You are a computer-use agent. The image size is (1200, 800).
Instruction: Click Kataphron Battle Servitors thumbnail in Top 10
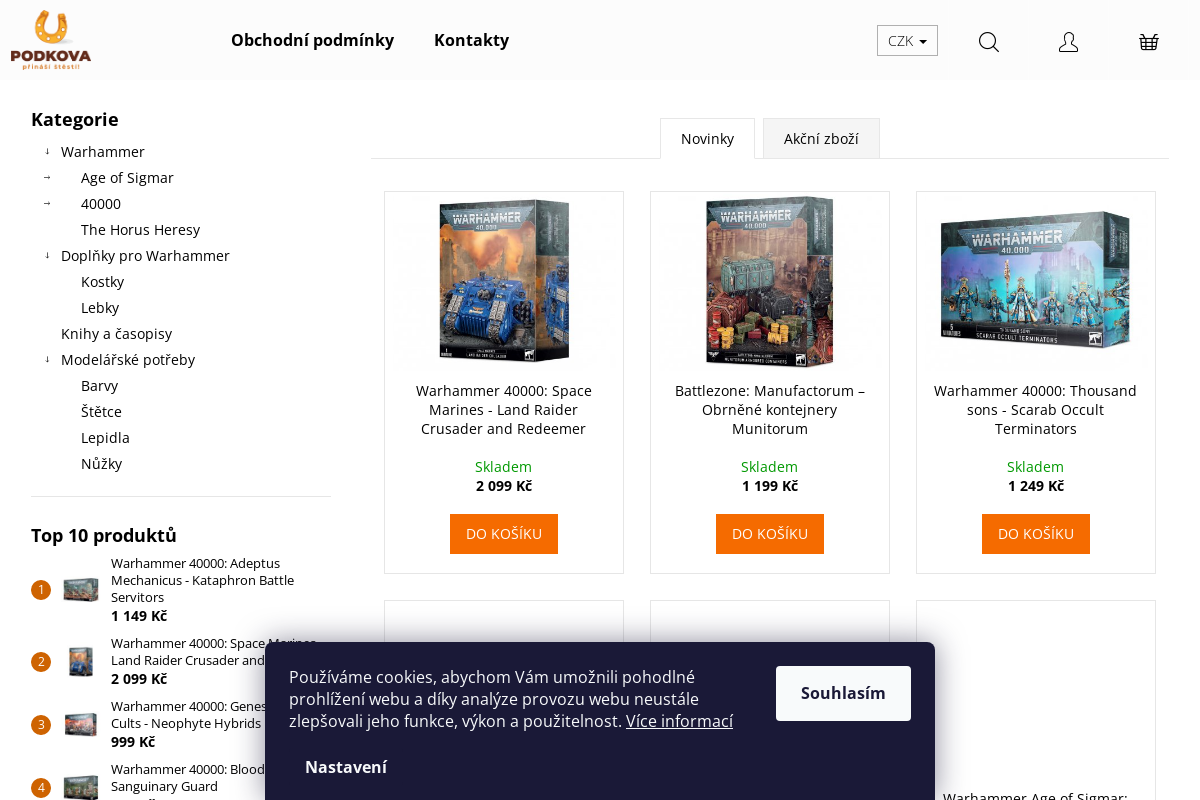[81, 590]
